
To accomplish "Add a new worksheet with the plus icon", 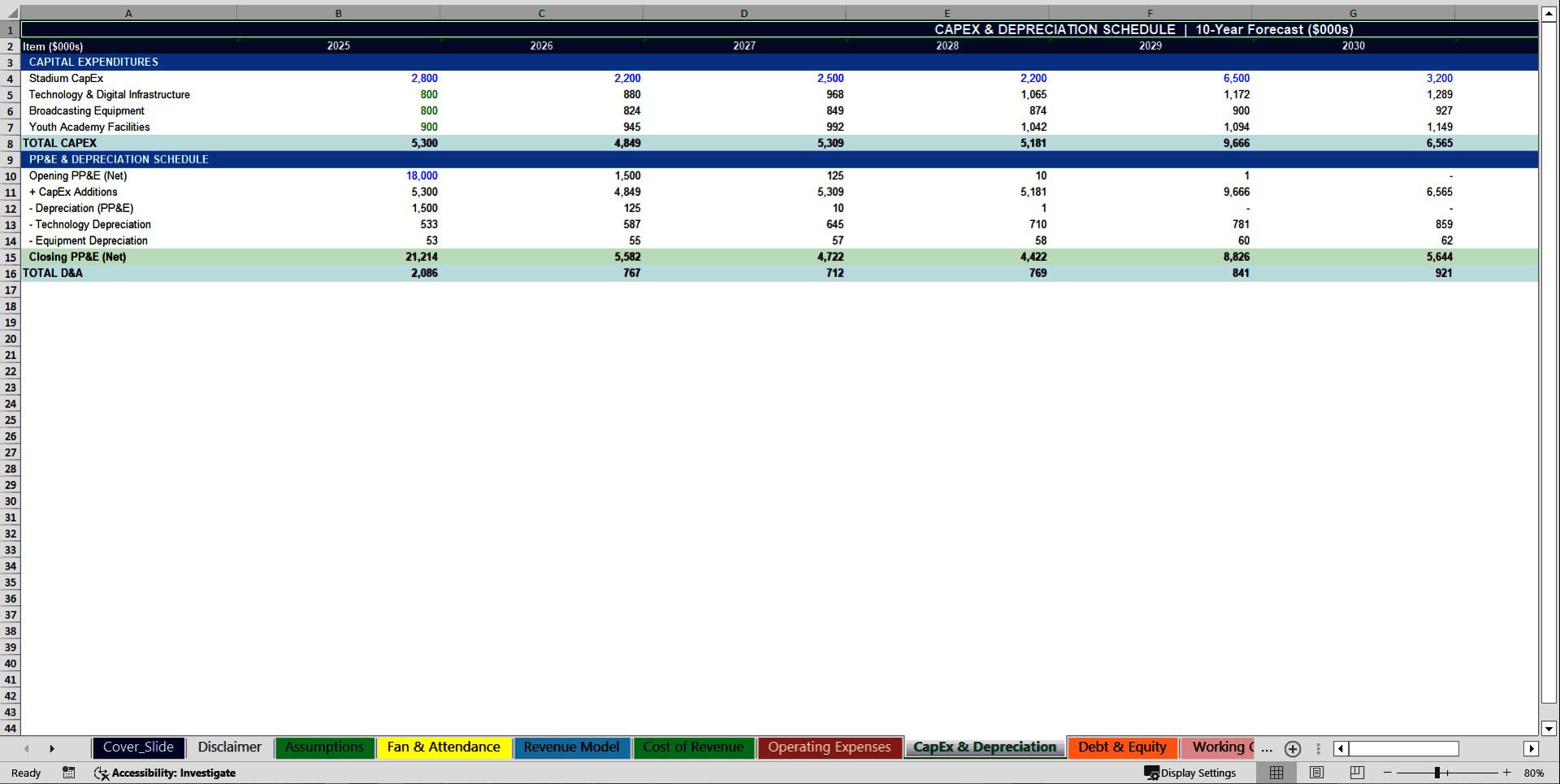I will (1292, 748).
